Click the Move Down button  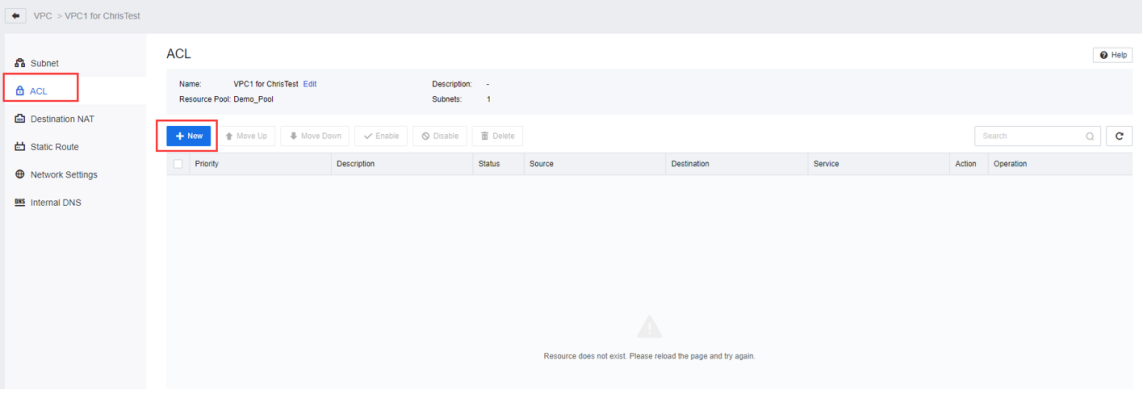[x=315, y=136]
